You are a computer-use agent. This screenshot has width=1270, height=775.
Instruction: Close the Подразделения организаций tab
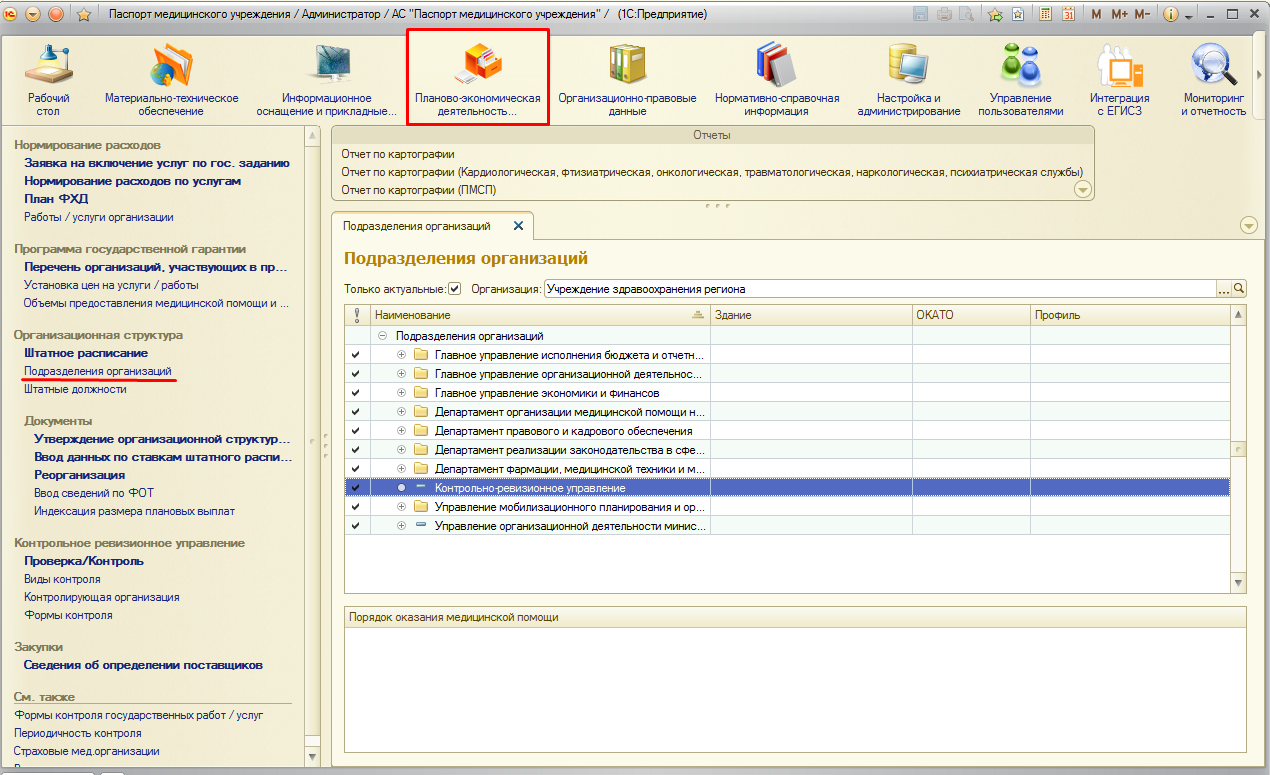click(x=518, y=226)
